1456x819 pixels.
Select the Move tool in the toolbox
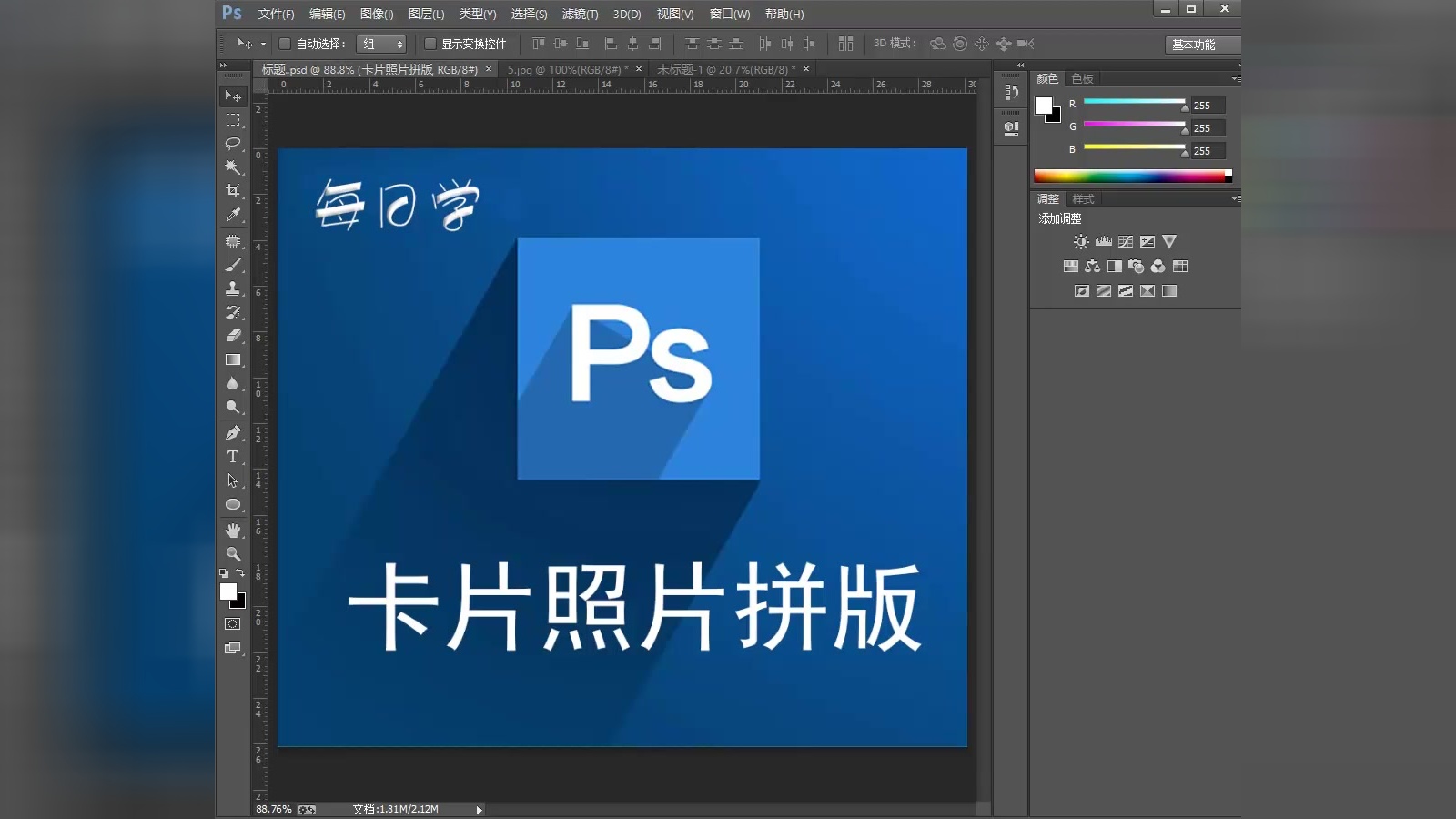233,96
